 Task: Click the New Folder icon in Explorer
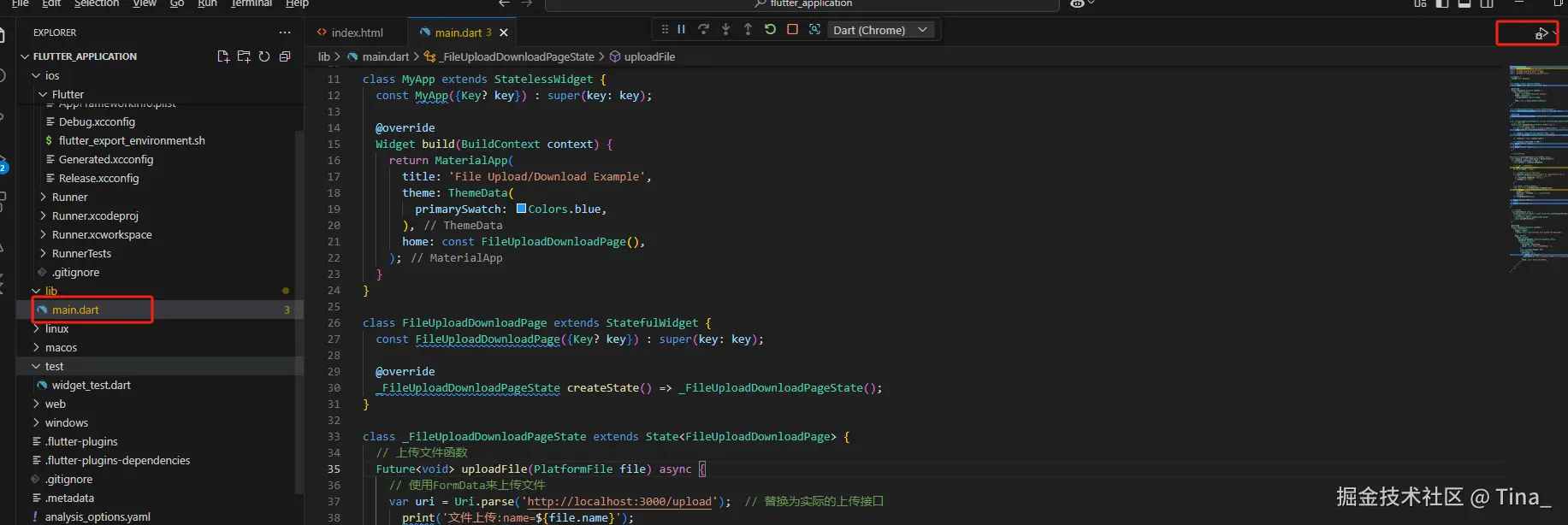click(244, 56)
